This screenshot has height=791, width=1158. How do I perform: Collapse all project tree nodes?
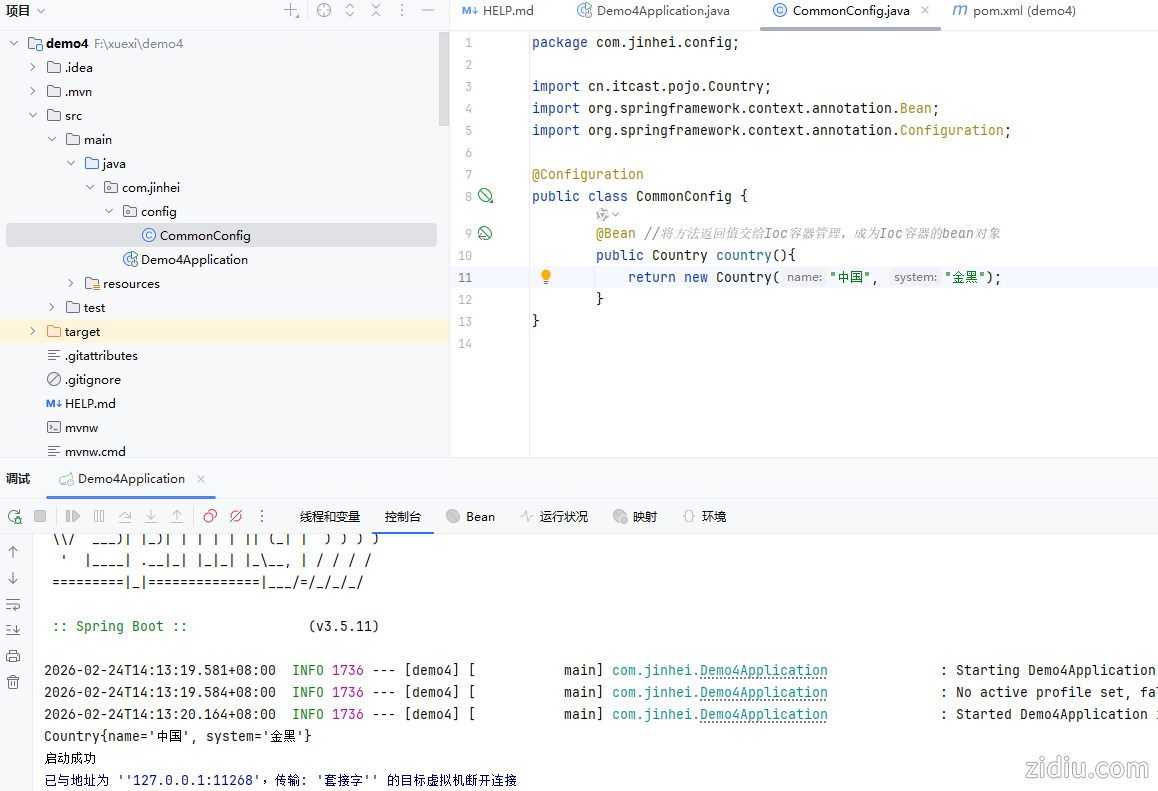[376, 11]
